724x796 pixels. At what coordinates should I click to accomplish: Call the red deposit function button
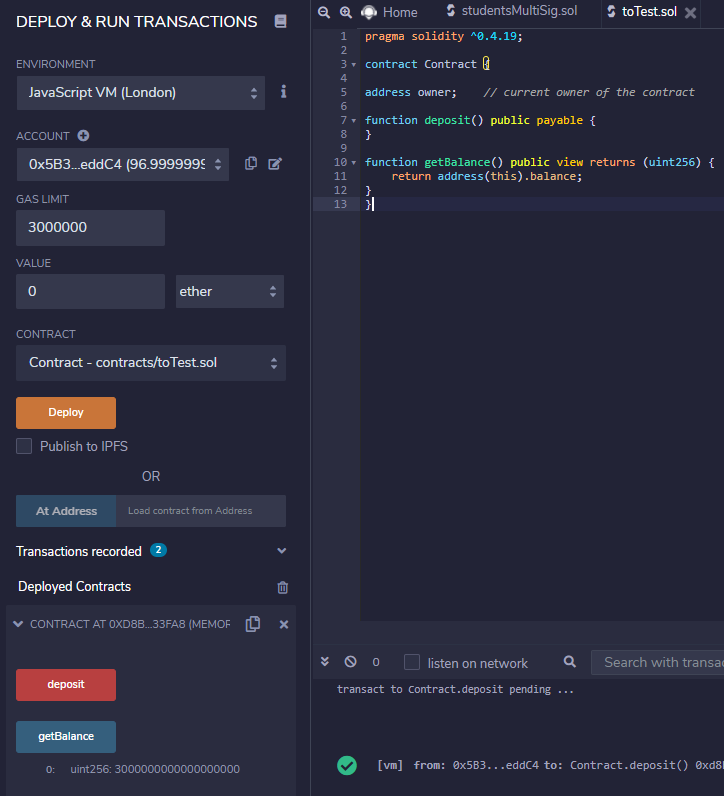[x=66, y=684]
